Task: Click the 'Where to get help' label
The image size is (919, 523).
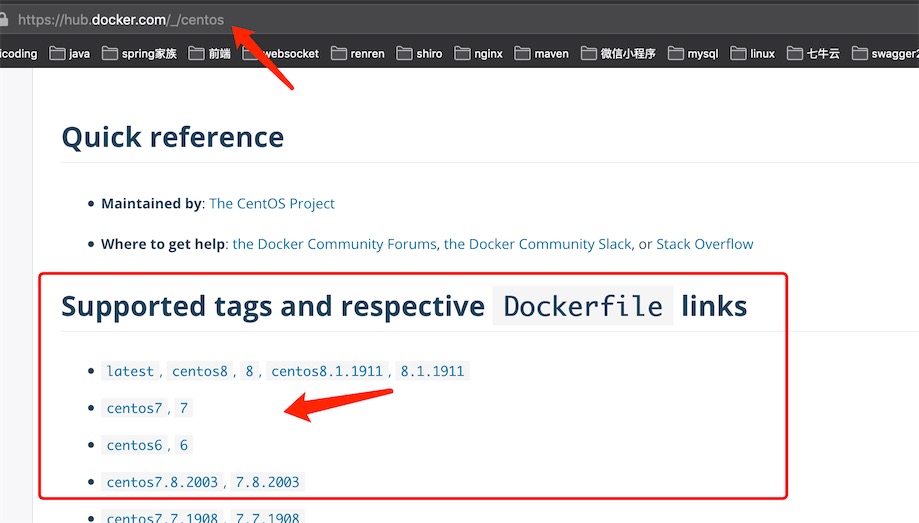Action: [164, 244]
